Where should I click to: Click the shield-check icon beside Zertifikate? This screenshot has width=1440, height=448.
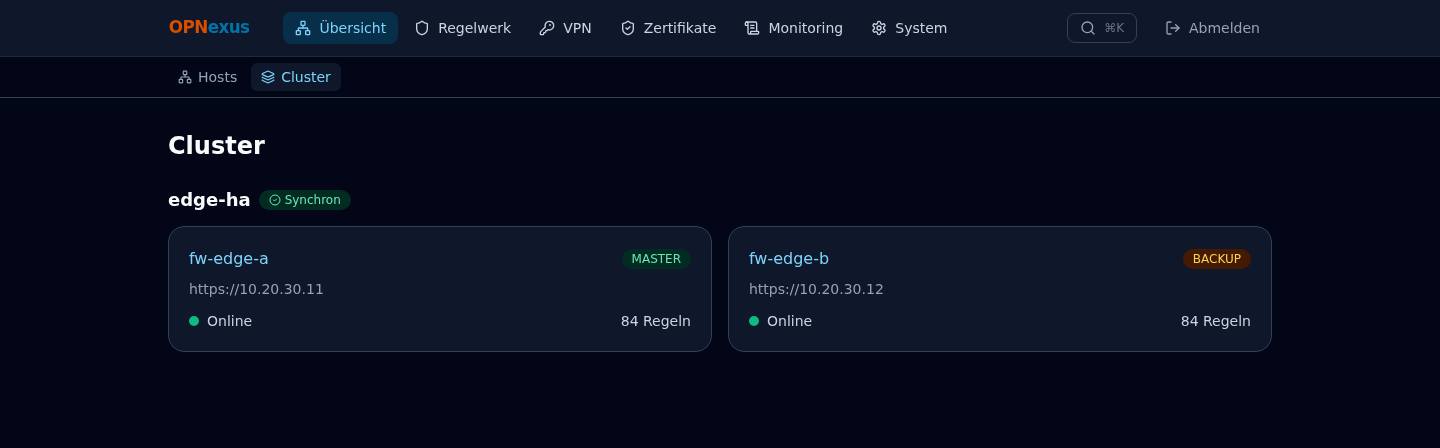pyautogui.click(x=628, y=28)
